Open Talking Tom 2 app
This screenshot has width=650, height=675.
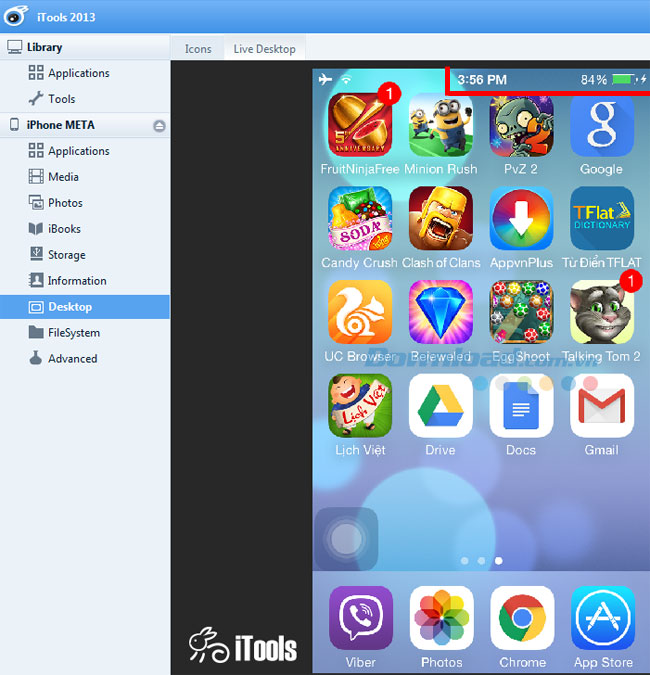point(601,312)
